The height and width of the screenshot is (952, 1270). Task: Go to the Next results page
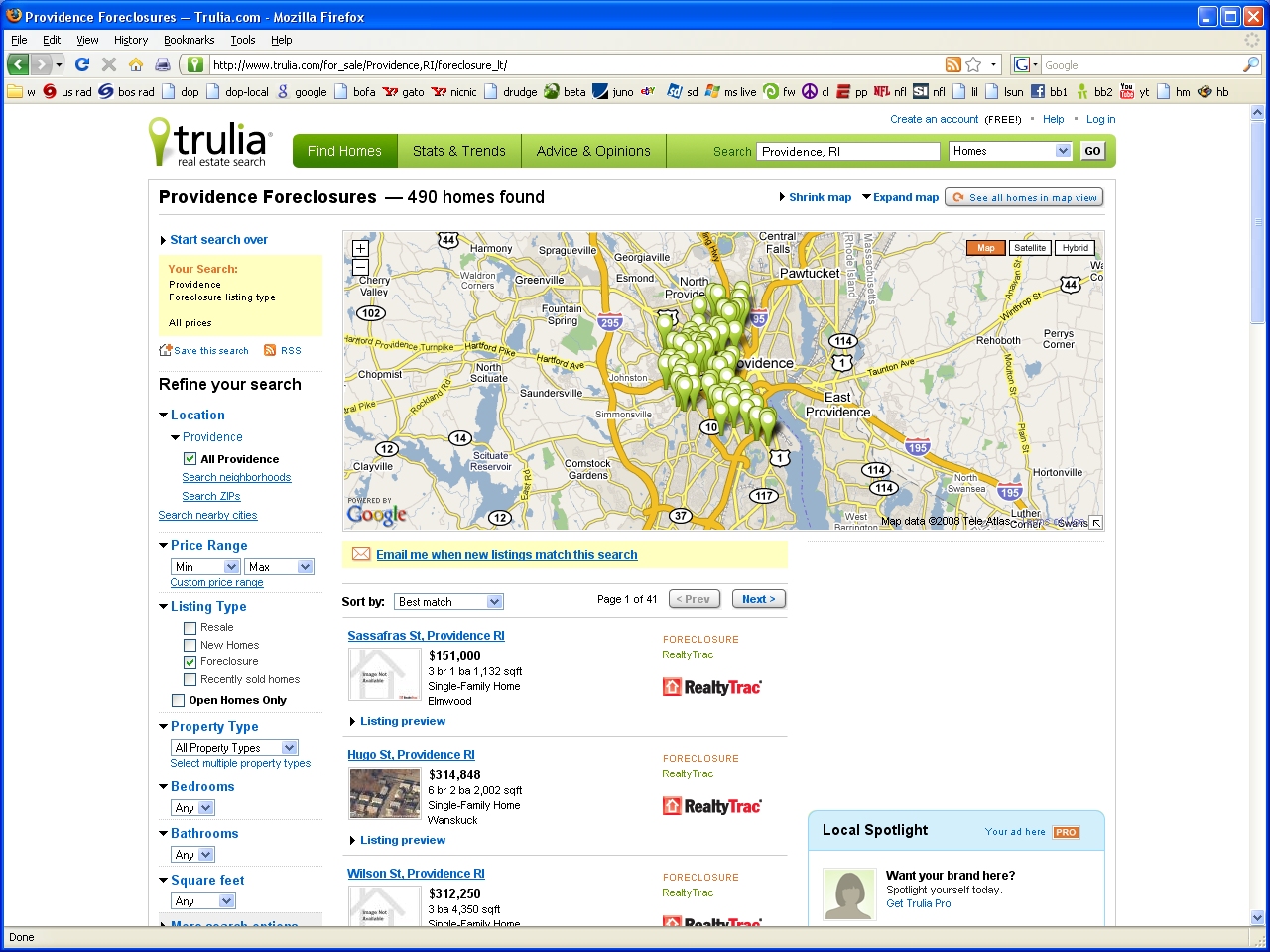(x=759, y=599)
